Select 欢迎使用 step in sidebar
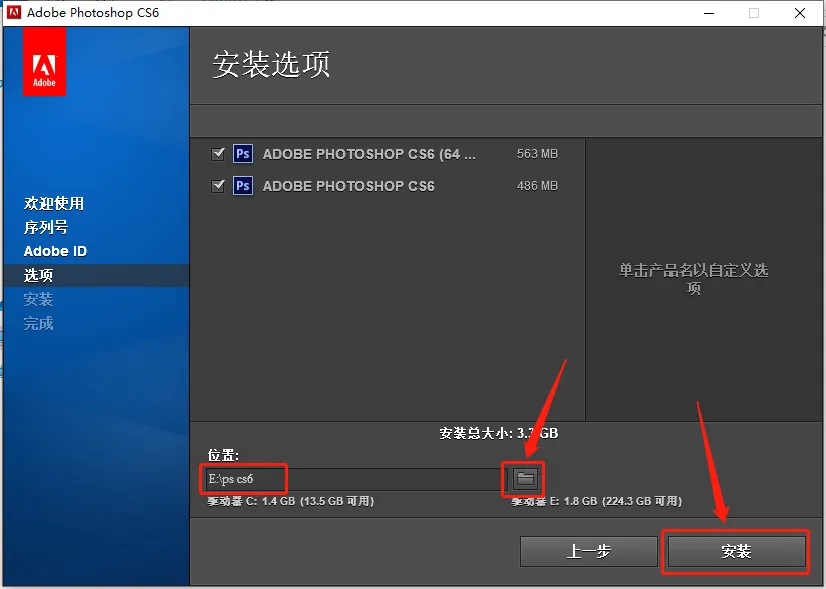This screenshot has width=826, height=589. tap(54, 203)
